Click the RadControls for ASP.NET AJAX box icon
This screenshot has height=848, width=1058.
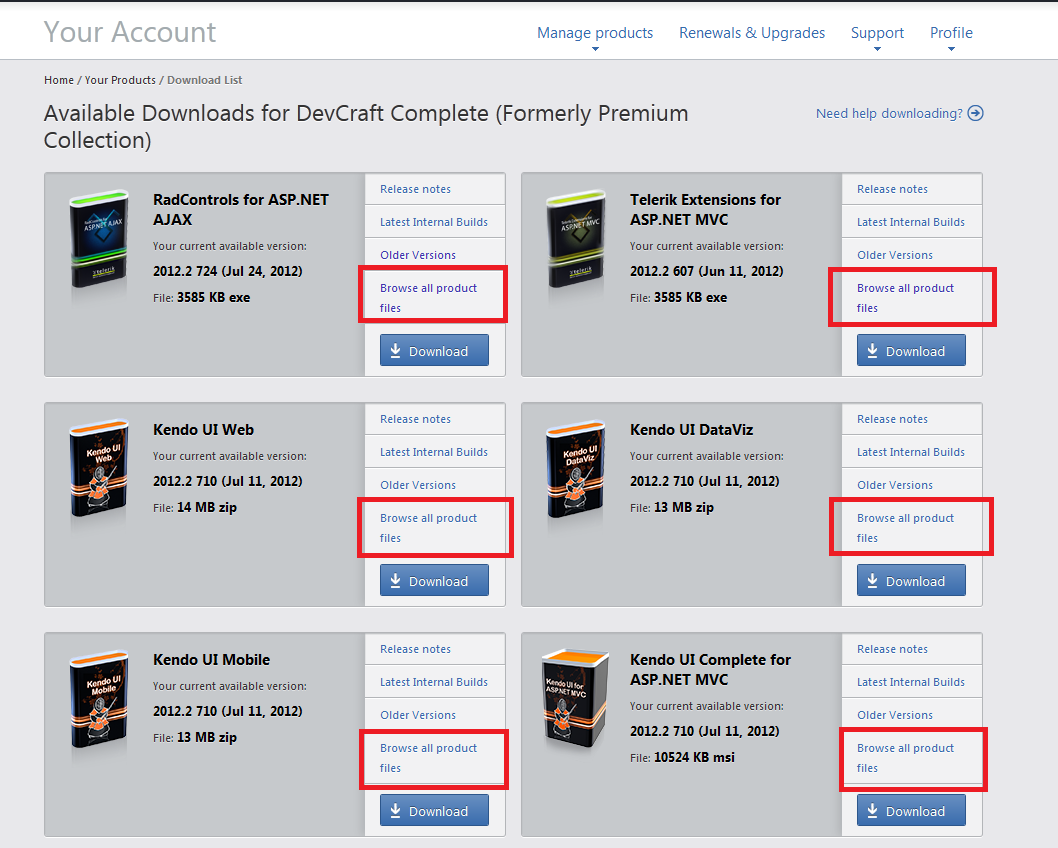click(99, 241)
